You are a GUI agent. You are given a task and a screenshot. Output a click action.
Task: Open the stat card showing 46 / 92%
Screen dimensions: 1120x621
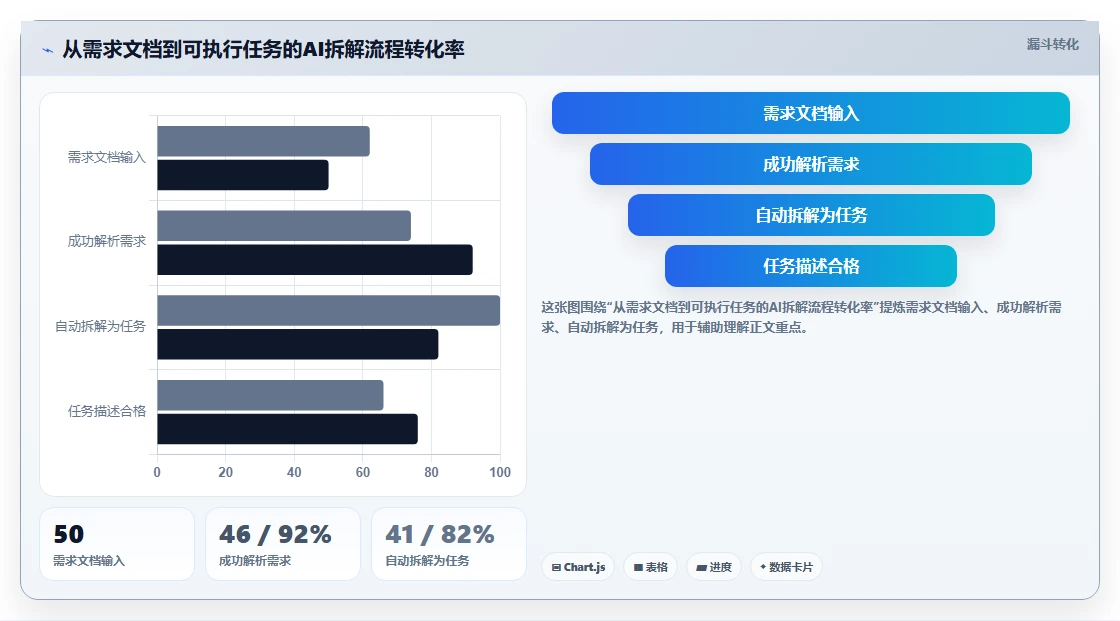click(283, 544)
